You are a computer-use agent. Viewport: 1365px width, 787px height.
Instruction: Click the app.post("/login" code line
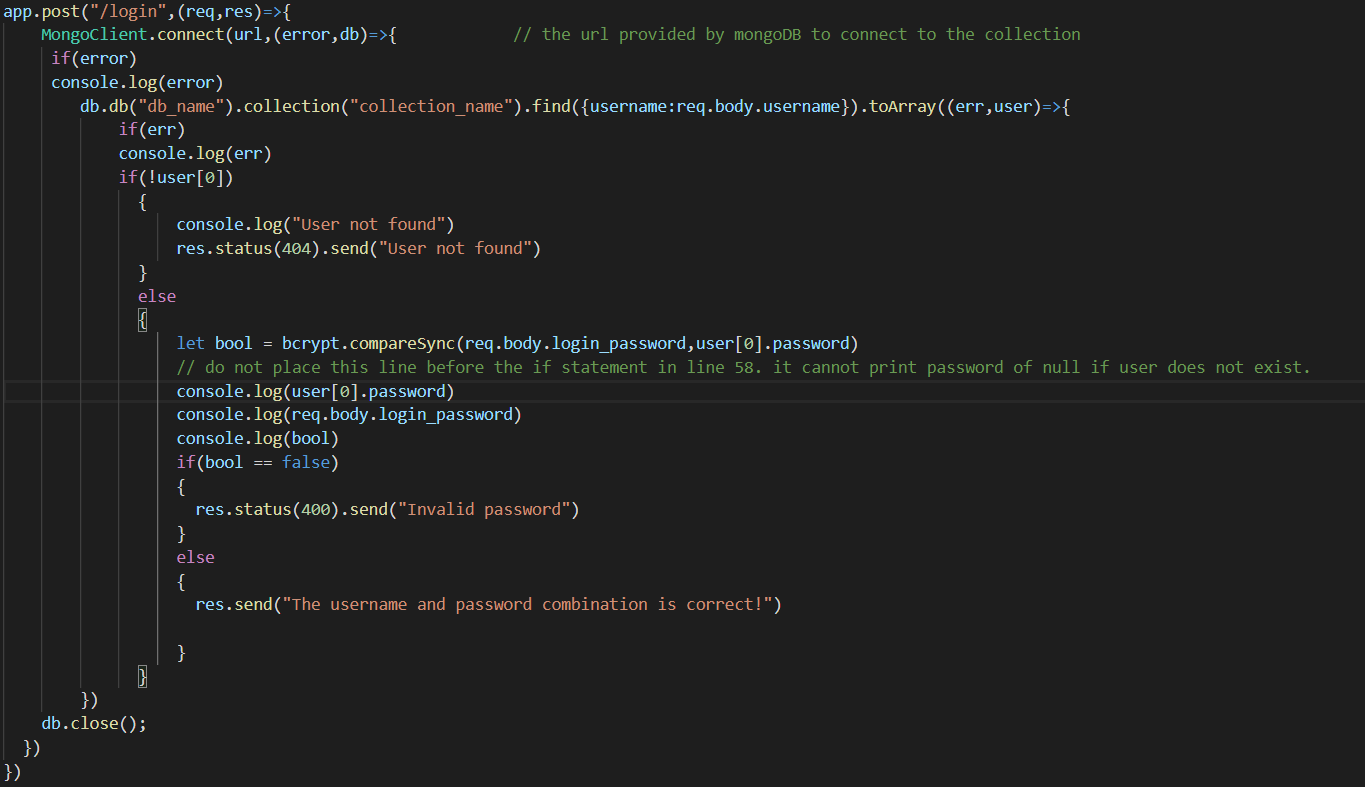click(x=147, y=10)
